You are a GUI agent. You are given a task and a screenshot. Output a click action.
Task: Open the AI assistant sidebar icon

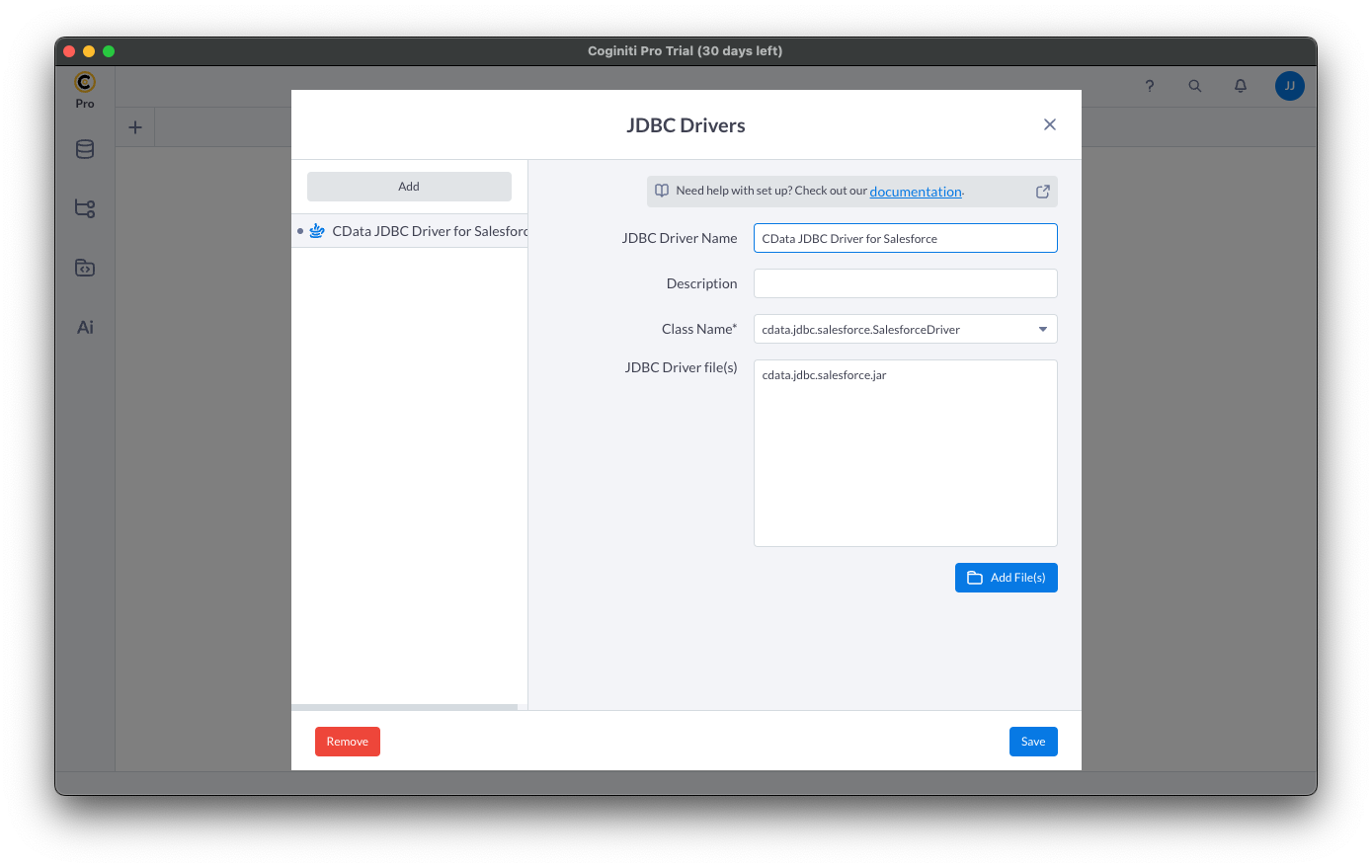[85, 327]
